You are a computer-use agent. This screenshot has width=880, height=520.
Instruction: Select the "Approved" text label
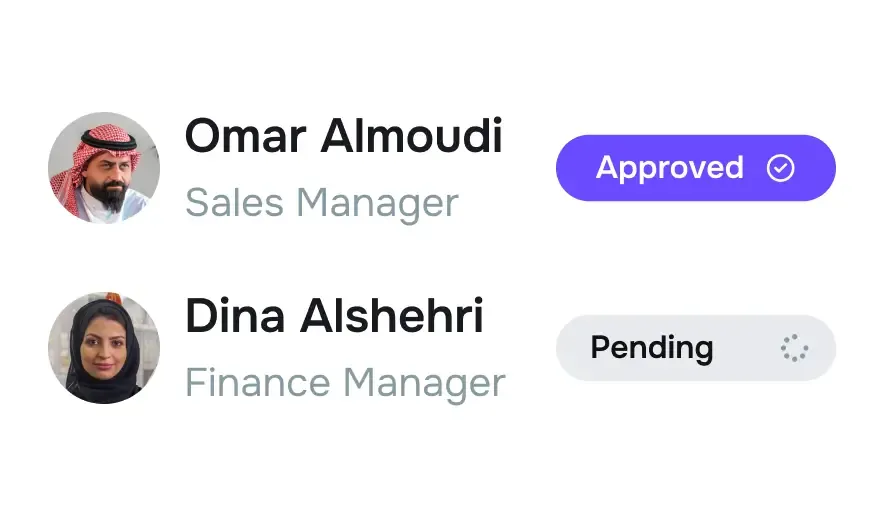[x=669, y=168]
